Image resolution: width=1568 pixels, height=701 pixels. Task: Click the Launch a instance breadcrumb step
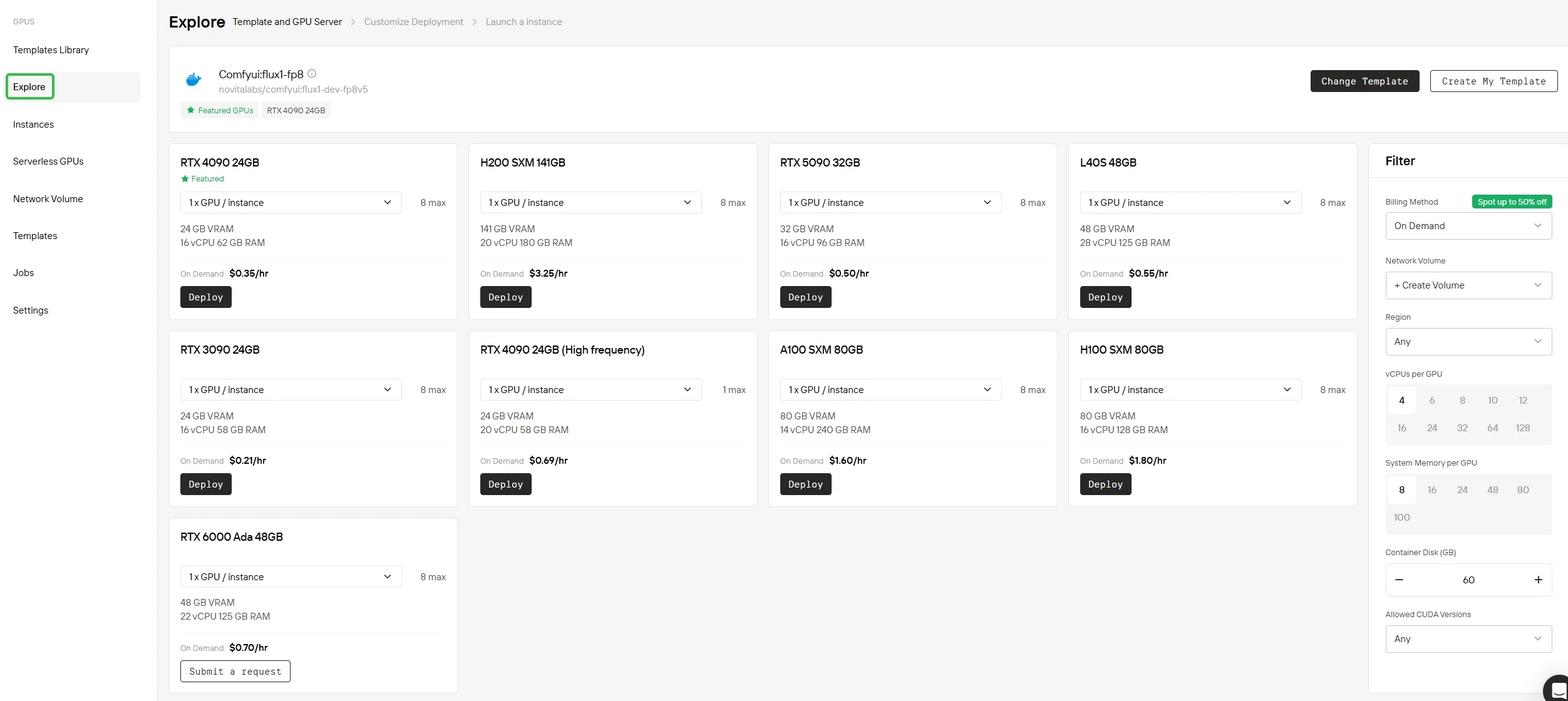[x=524, y=22]
